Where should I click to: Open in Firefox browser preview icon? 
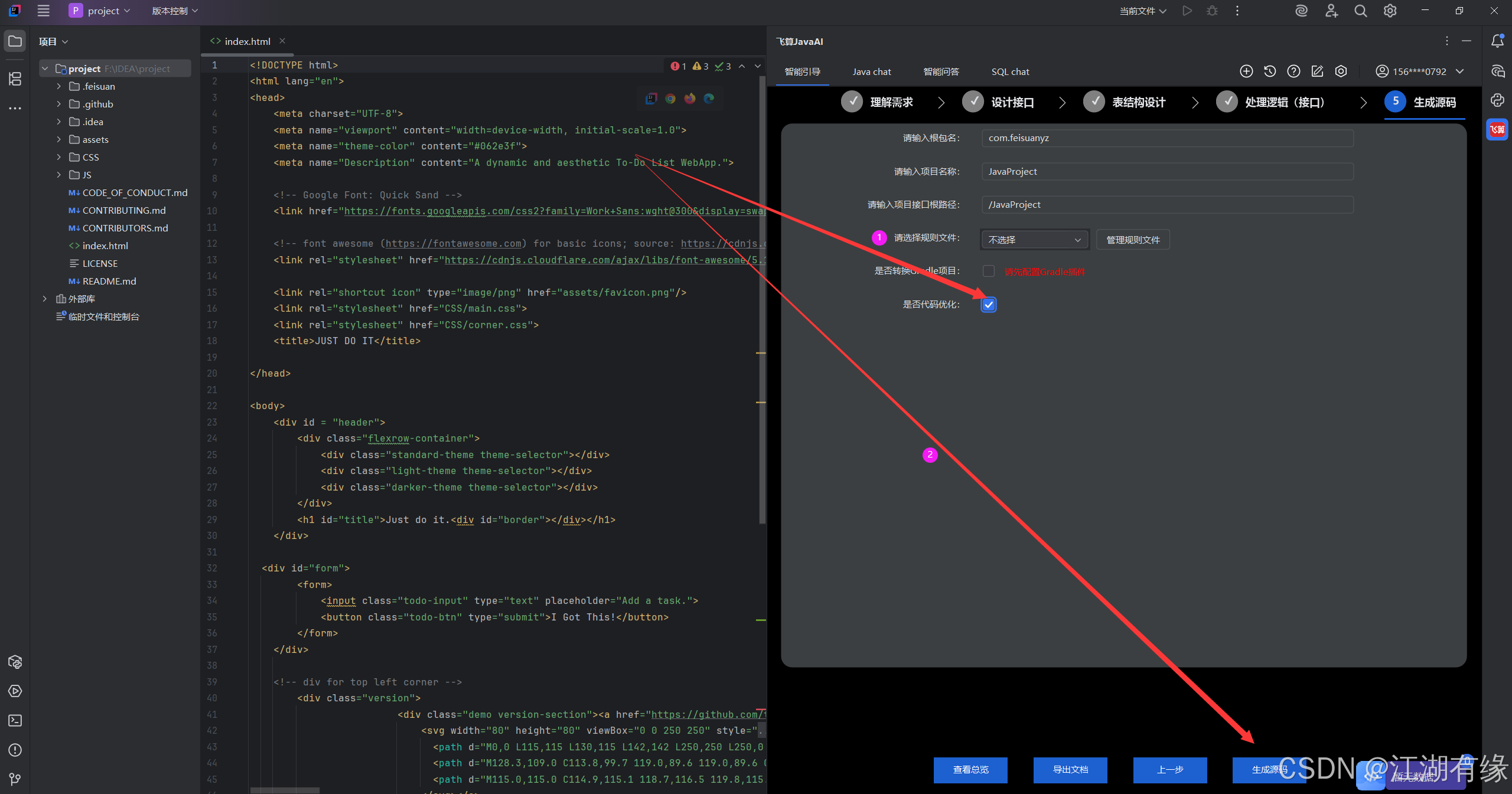click(690, 99)
